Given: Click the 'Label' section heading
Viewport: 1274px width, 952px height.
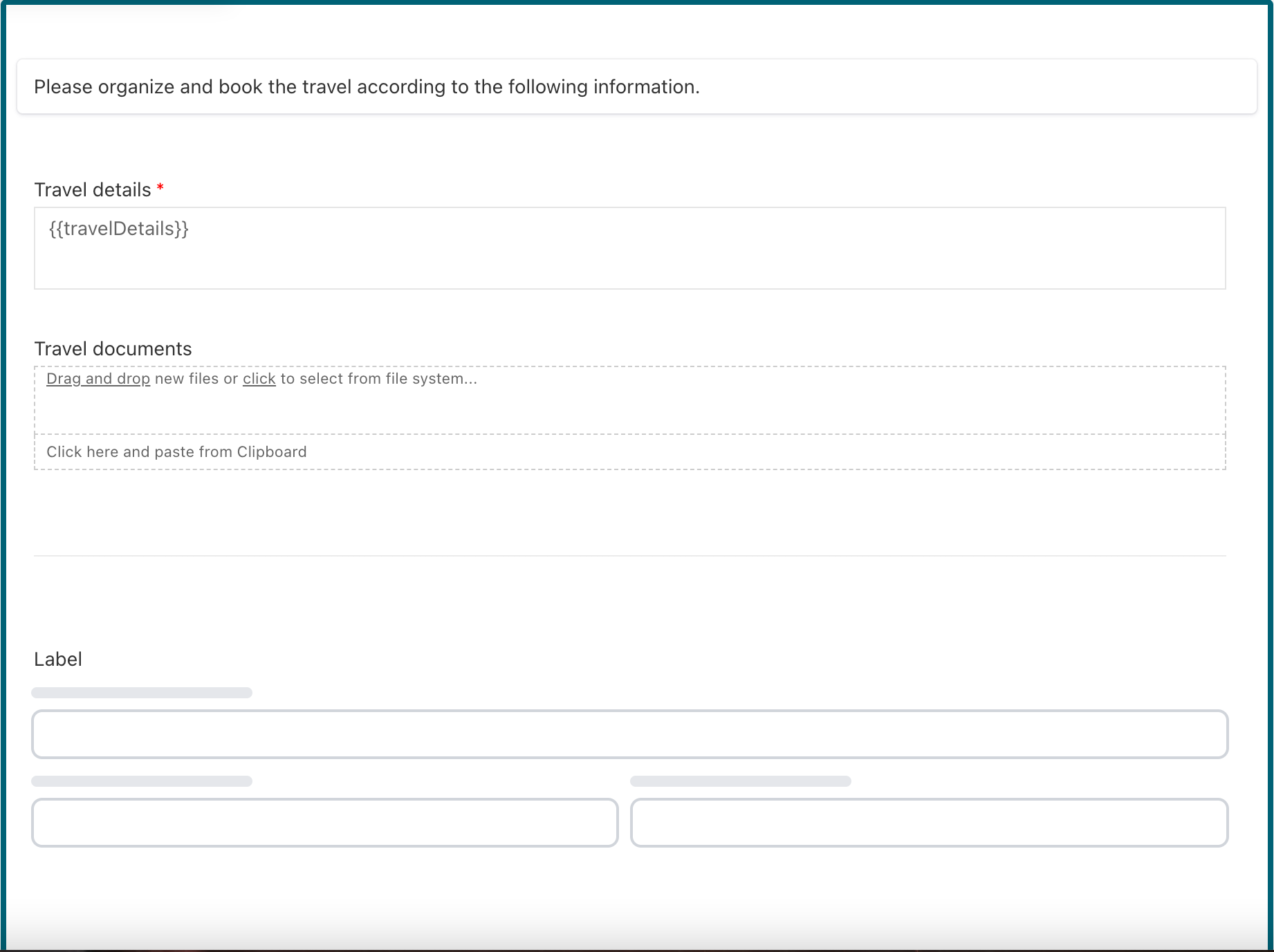Looking at the screenshot, I should (58, 660).
